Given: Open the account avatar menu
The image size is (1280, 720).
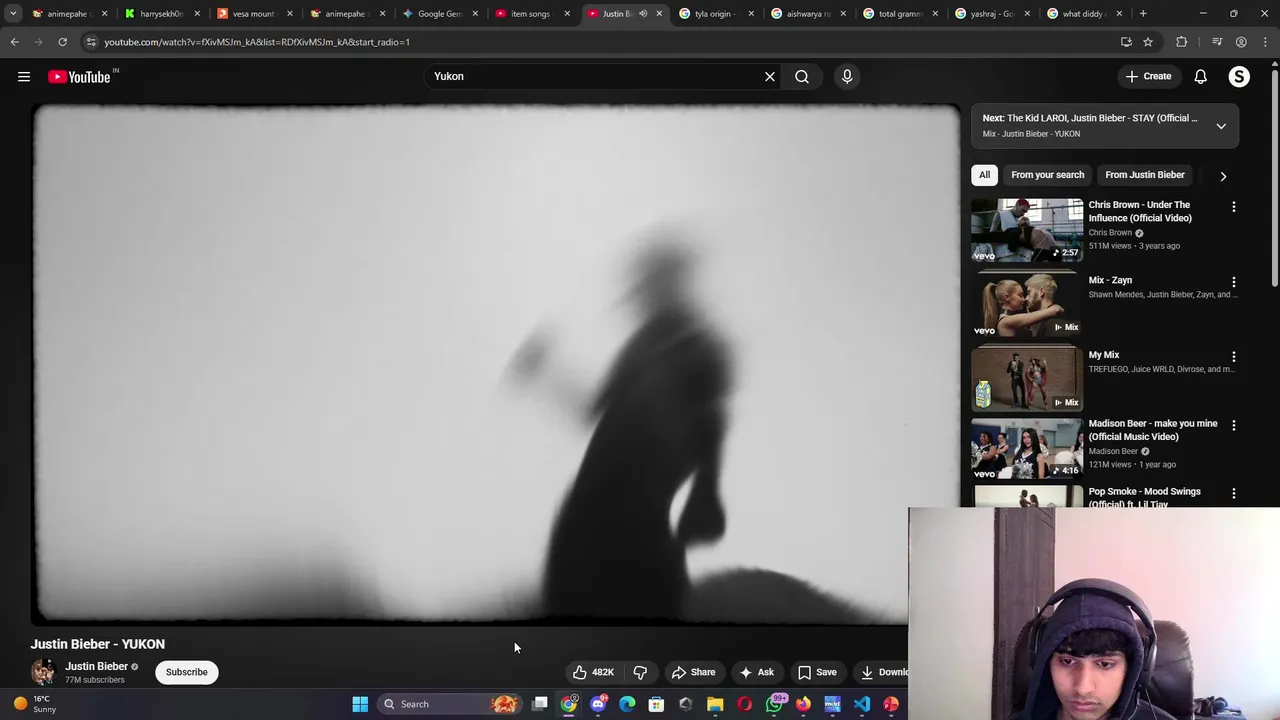Looking at the screenshot, I should 1239,77.
